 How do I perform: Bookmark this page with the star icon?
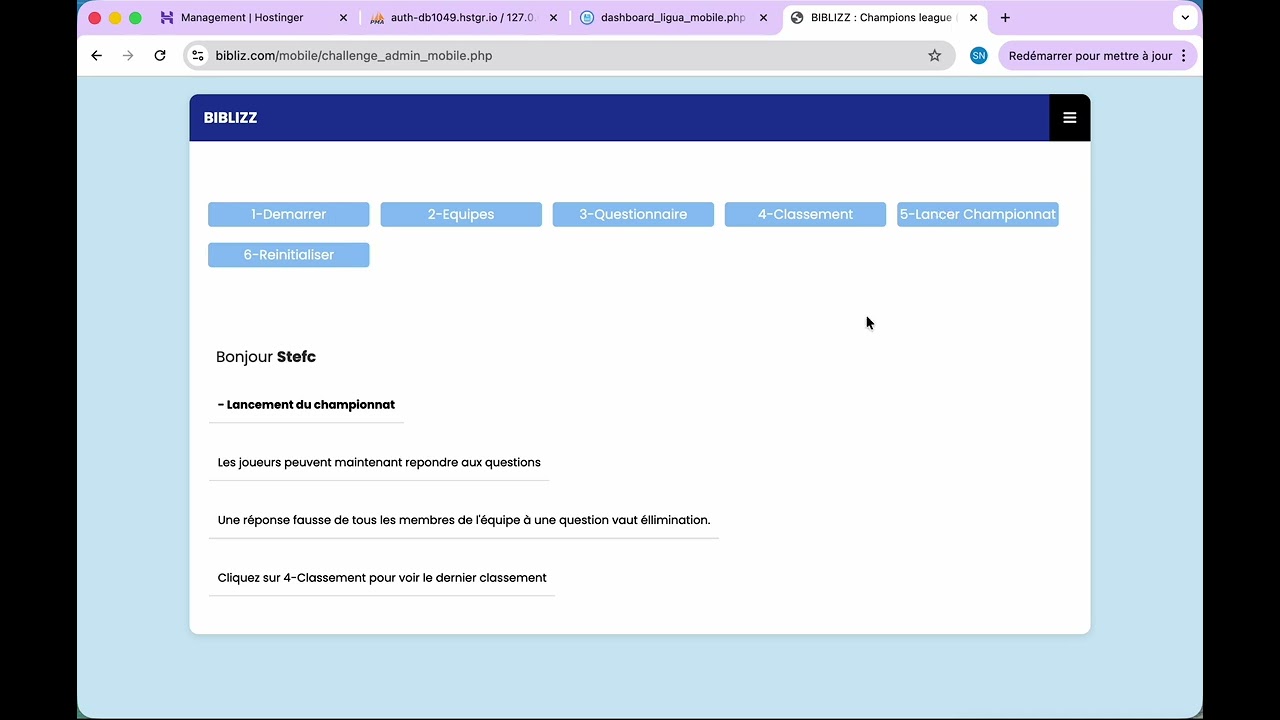click(935, 56)
